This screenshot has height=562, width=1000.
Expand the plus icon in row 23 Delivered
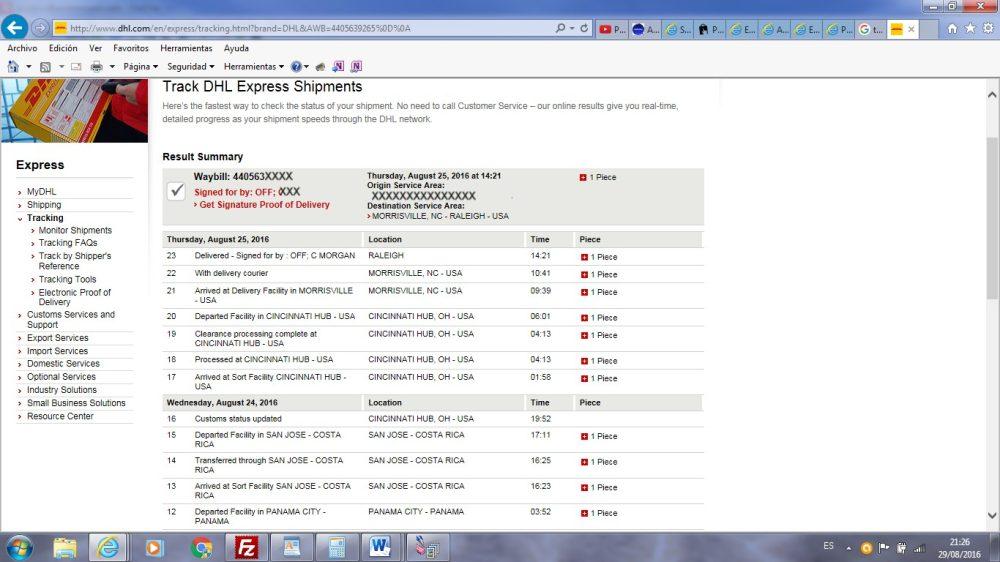584,257
